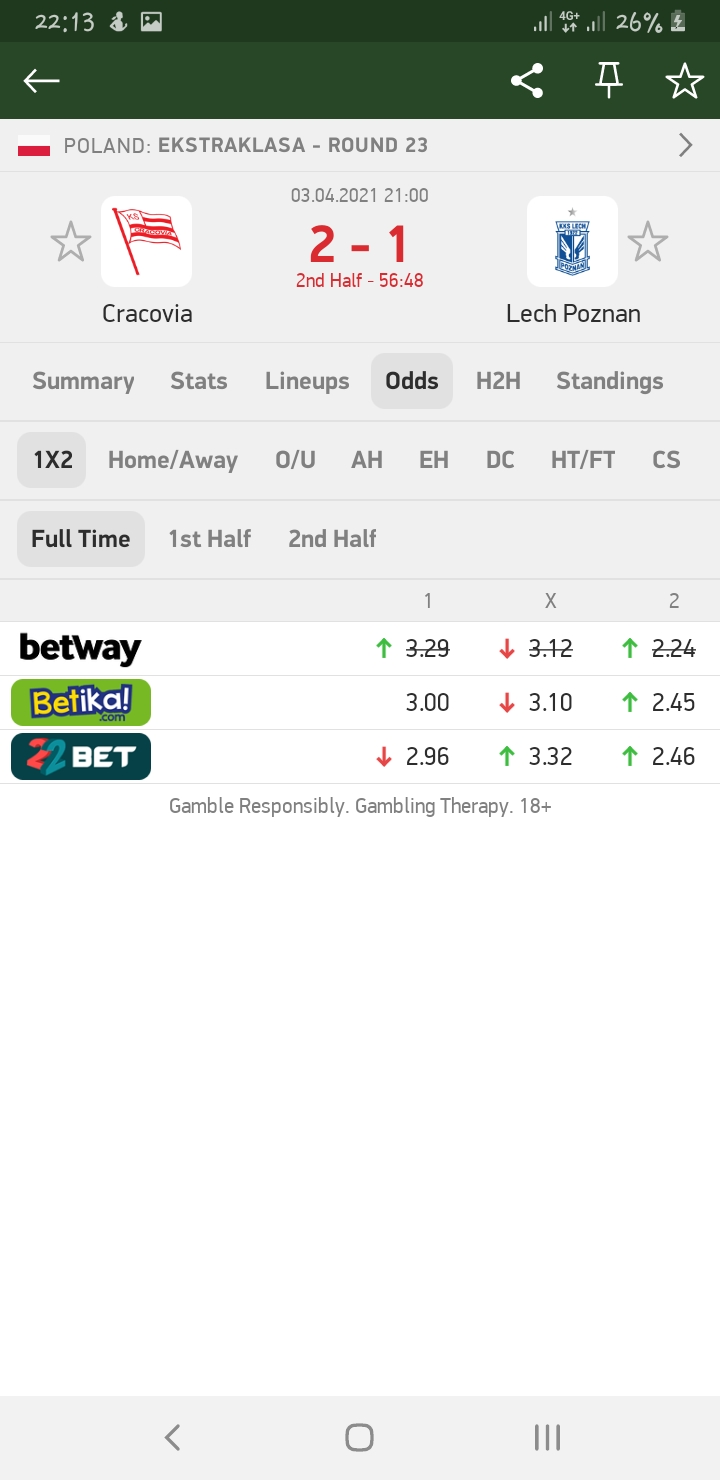Favorite Cracovia team star

coord(71,242)
